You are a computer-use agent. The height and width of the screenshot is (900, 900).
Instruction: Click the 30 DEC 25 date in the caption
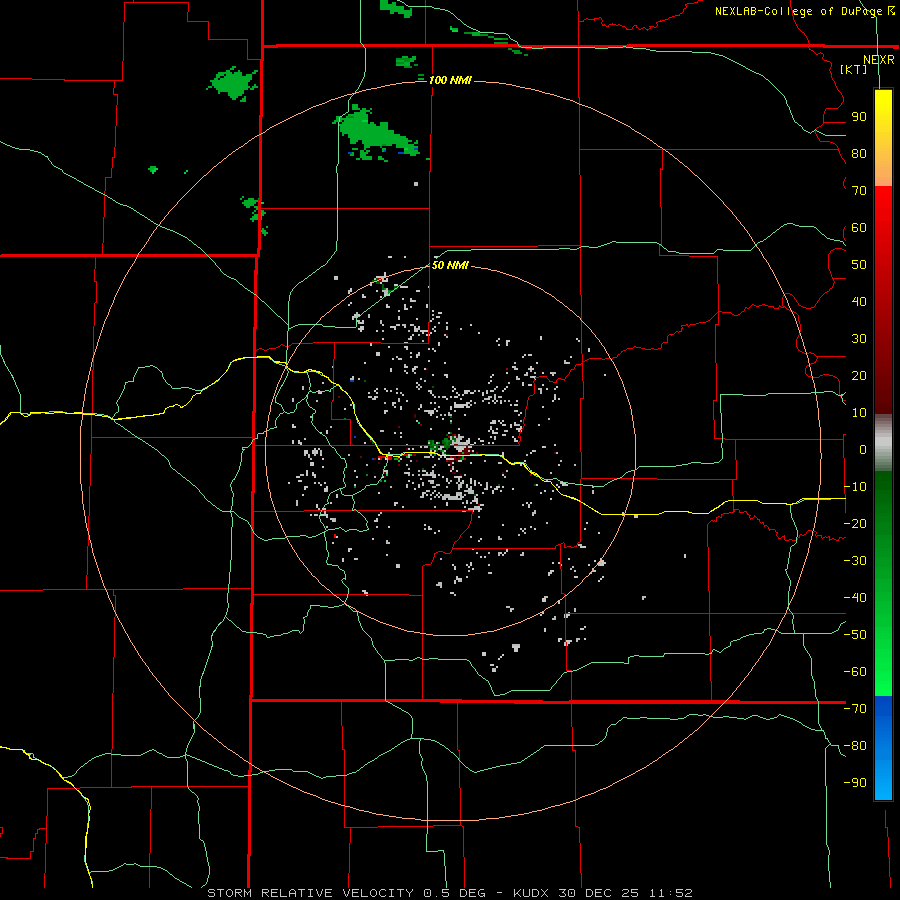[x=597, y=893]
